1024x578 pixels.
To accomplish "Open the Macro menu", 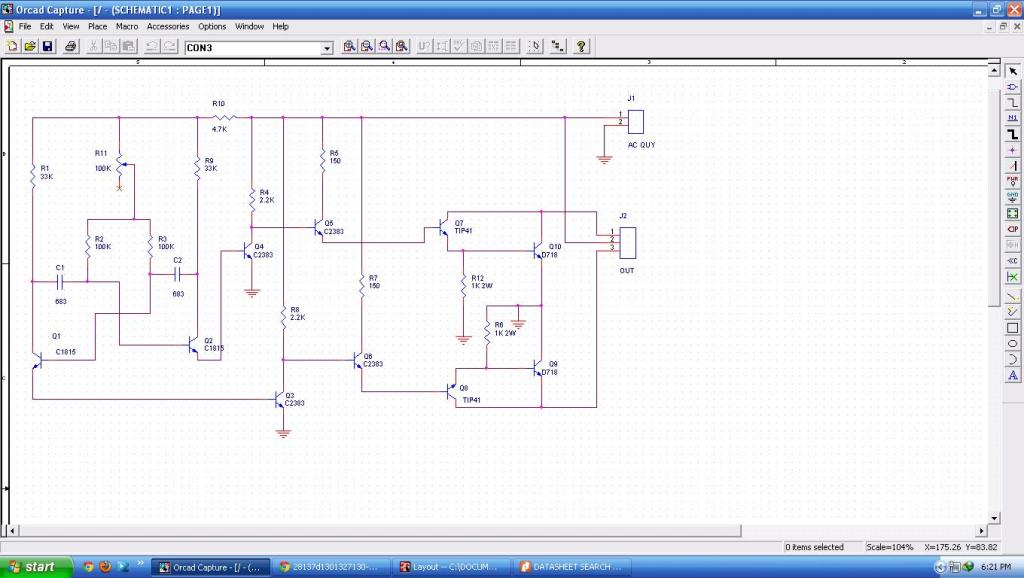I will [127, 26].
